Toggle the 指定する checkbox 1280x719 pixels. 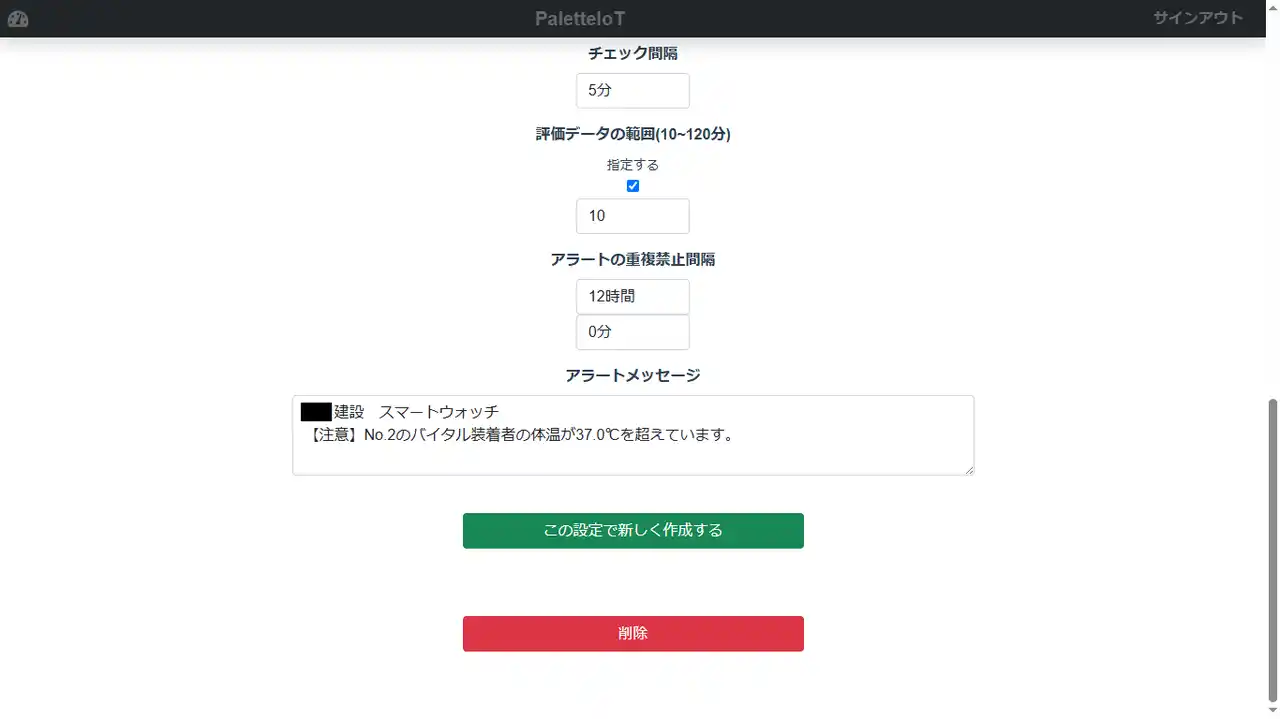click(633, 186)
